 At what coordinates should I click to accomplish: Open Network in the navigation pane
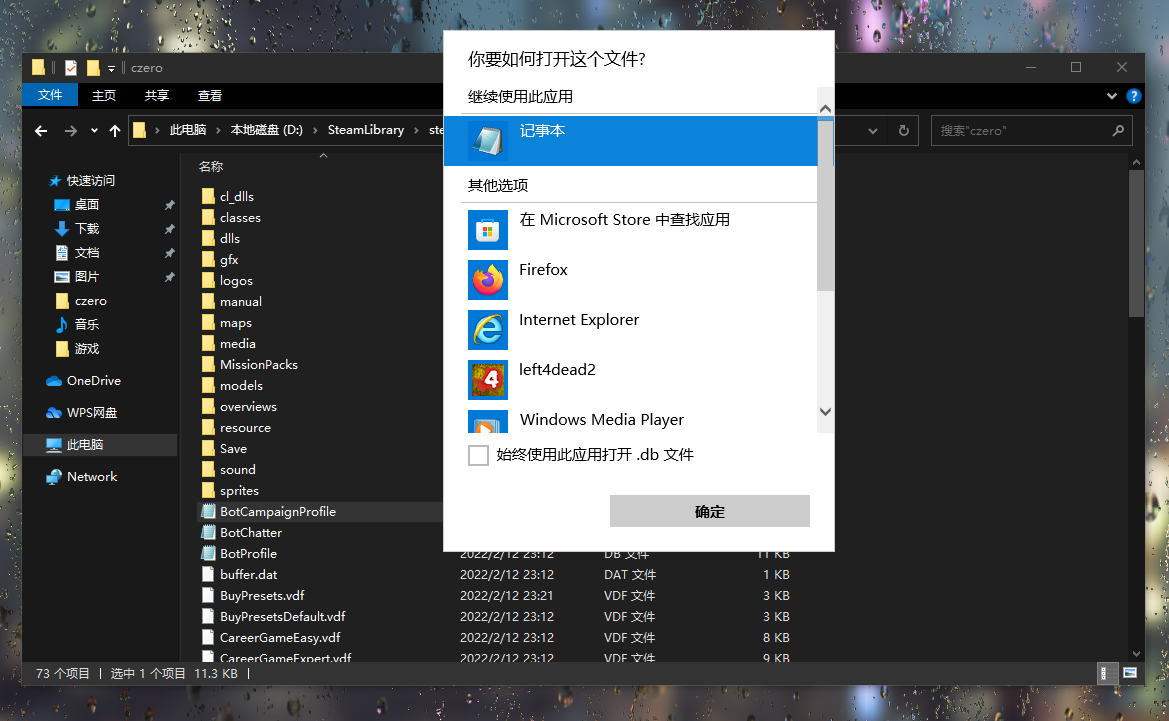click(92, 476)
